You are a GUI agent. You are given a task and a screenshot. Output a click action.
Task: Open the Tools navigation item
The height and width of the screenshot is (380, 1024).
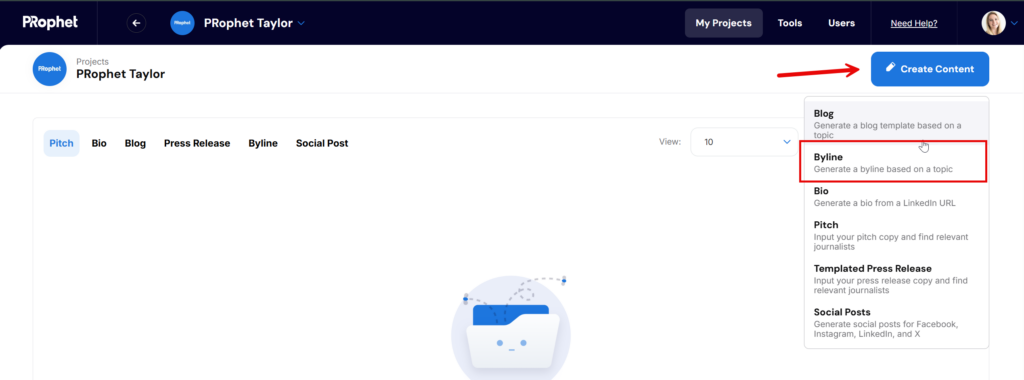tap(790, 23)
